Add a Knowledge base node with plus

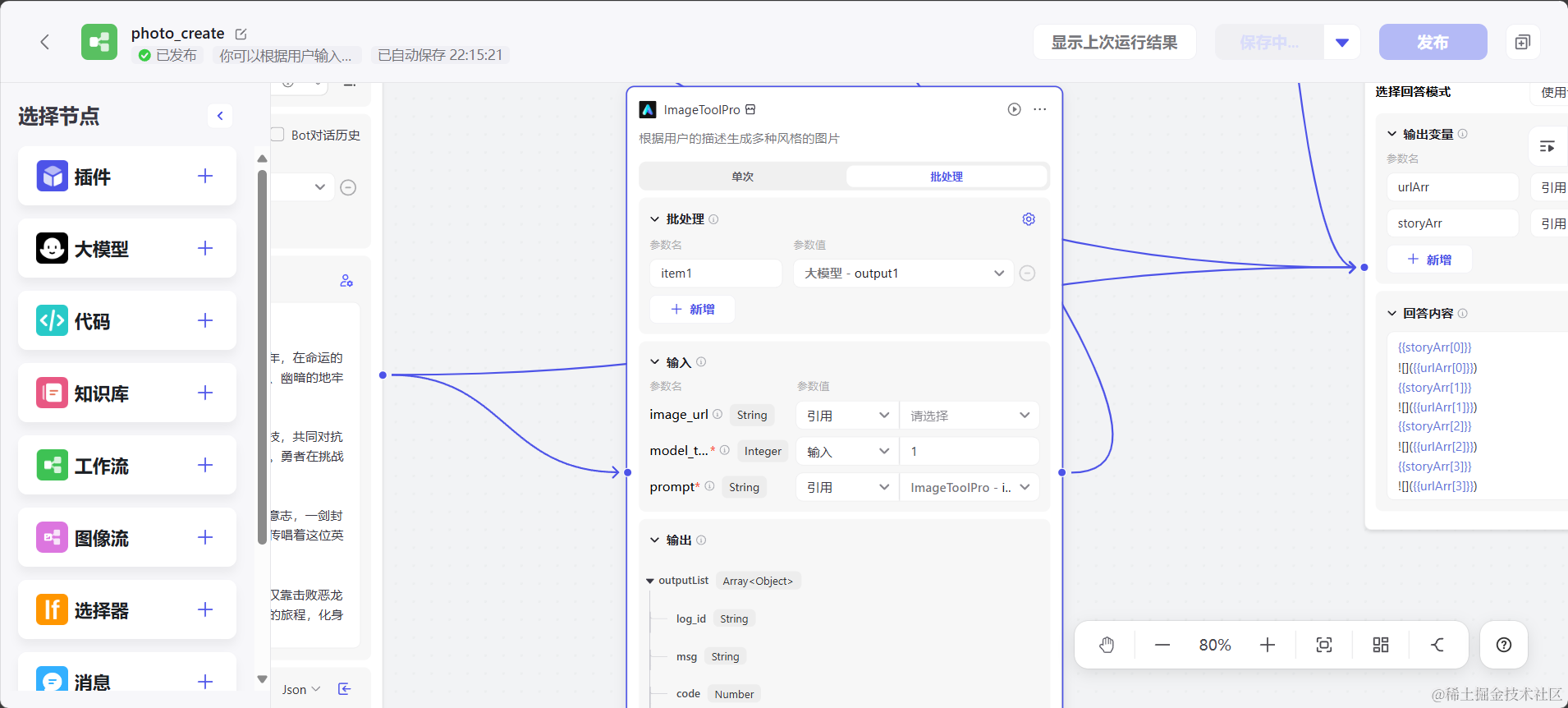205,393
